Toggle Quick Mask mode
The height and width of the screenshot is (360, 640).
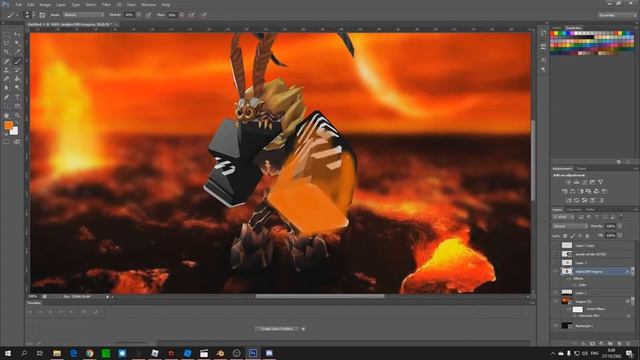click(x=7, y=142)
